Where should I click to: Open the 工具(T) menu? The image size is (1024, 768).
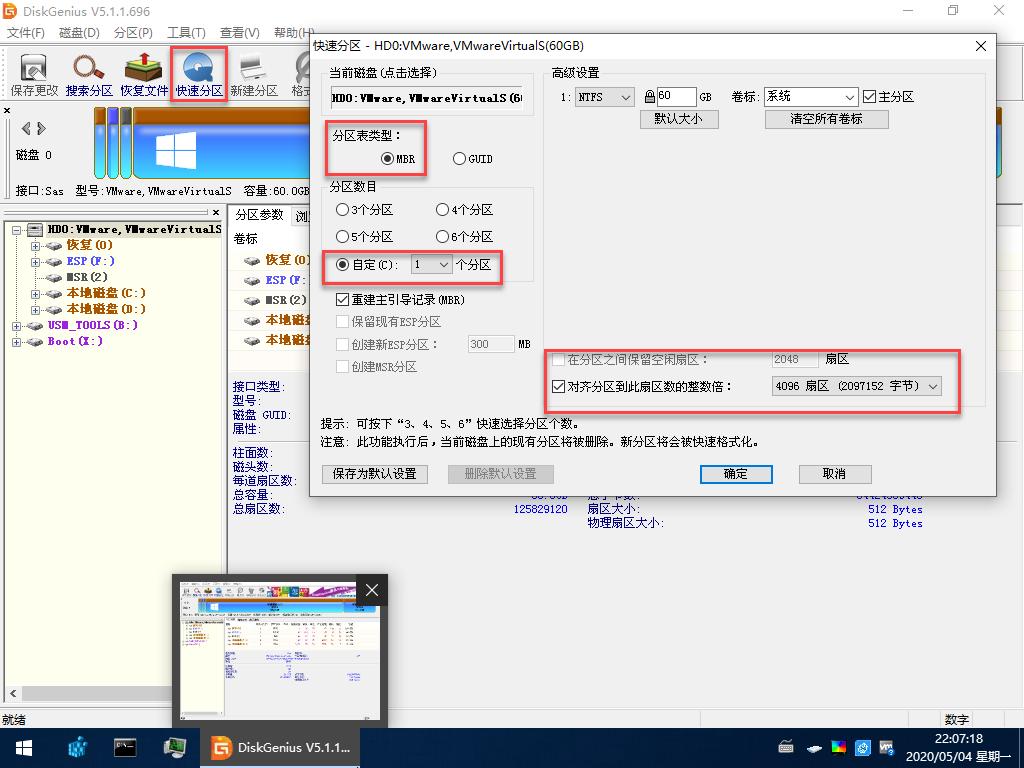point(185,32)
